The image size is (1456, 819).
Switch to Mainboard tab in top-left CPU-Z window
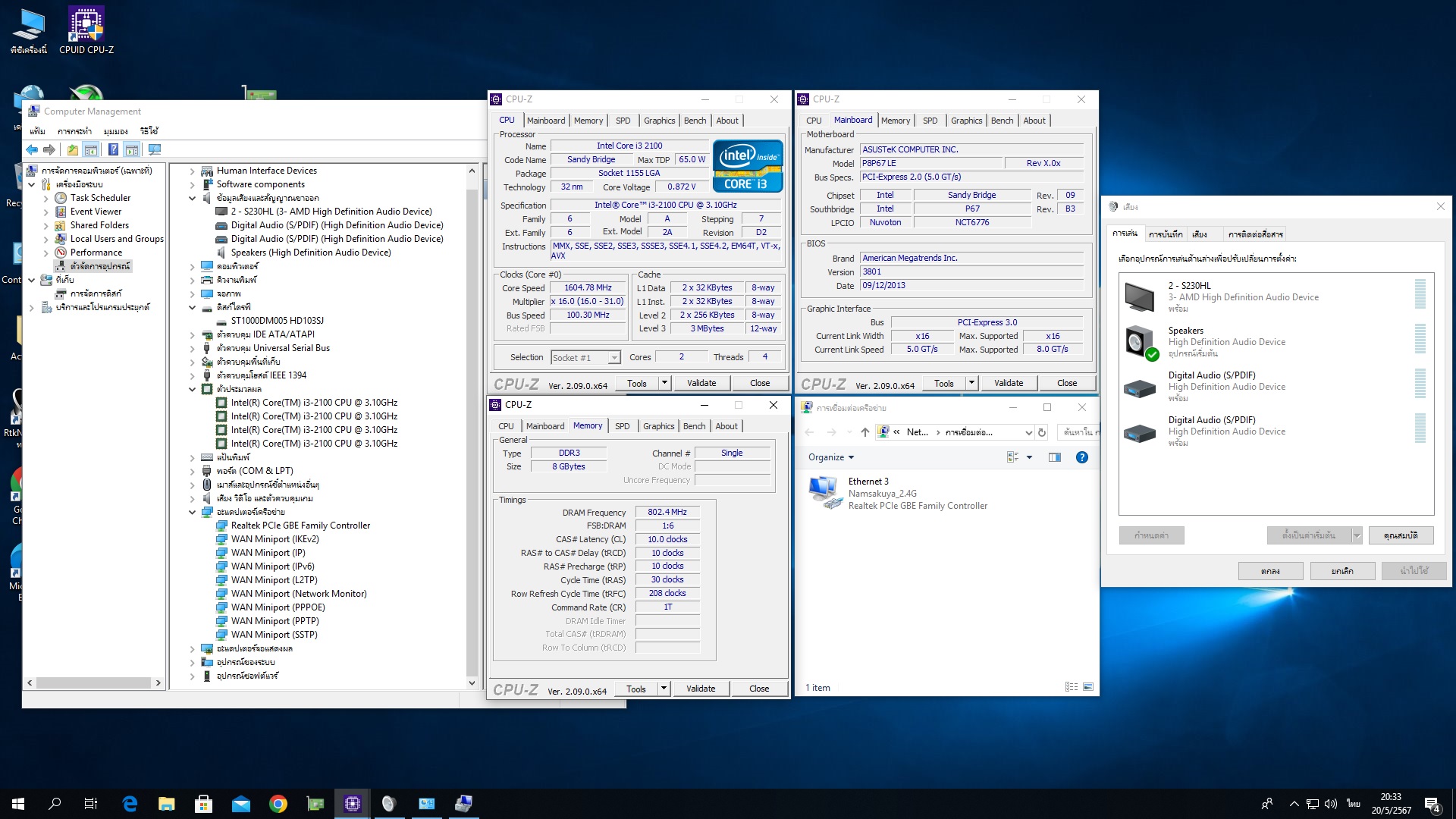(x=546, y=121)
